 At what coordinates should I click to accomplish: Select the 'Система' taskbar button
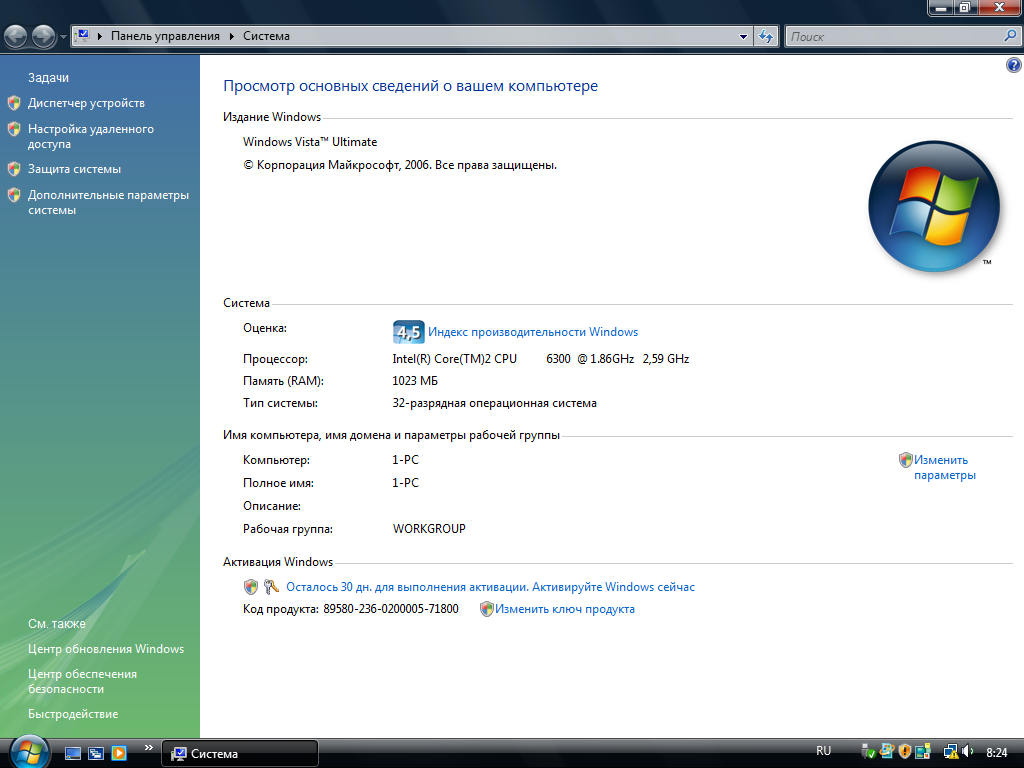click(240, 754)
